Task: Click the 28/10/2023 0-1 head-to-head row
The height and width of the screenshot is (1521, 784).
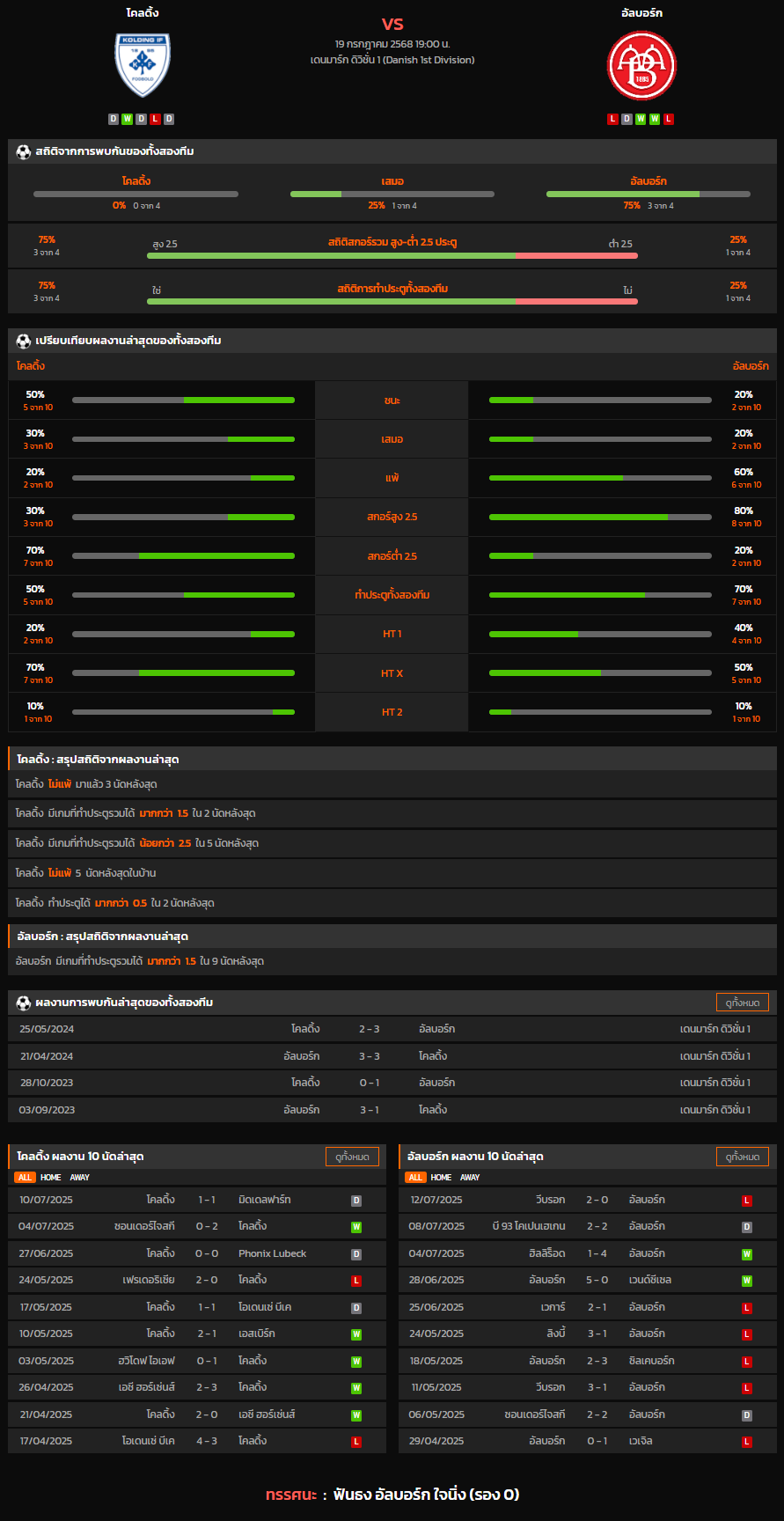Action: click(392, 1083)
